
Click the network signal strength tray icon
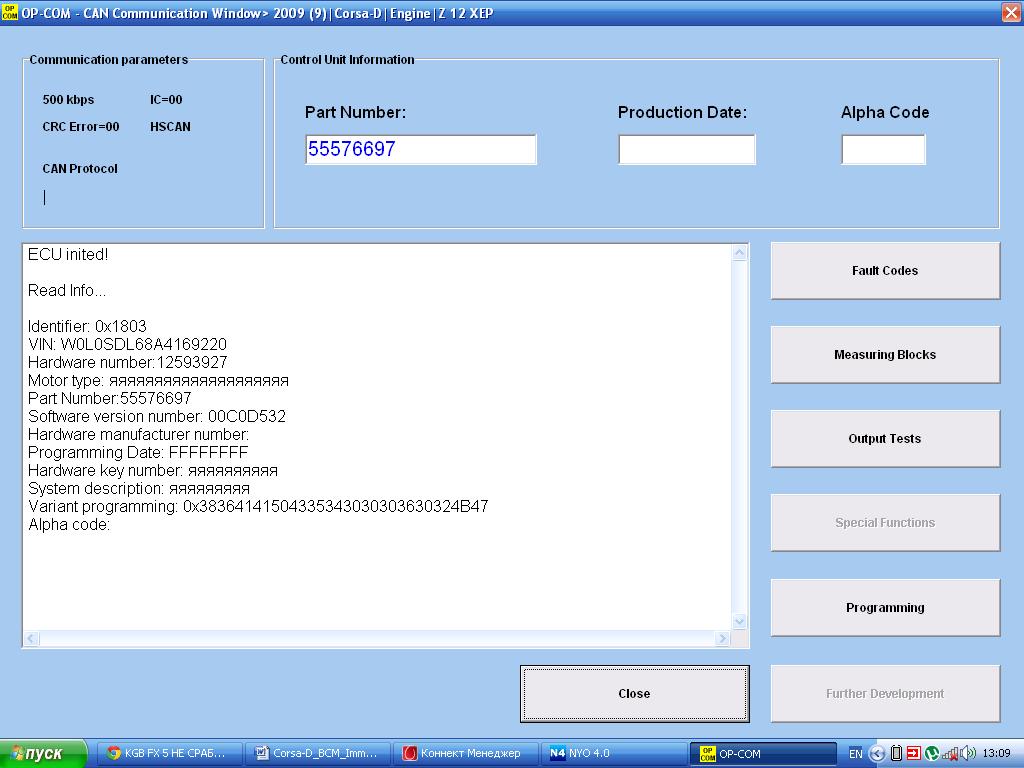(x=950, y=754)
